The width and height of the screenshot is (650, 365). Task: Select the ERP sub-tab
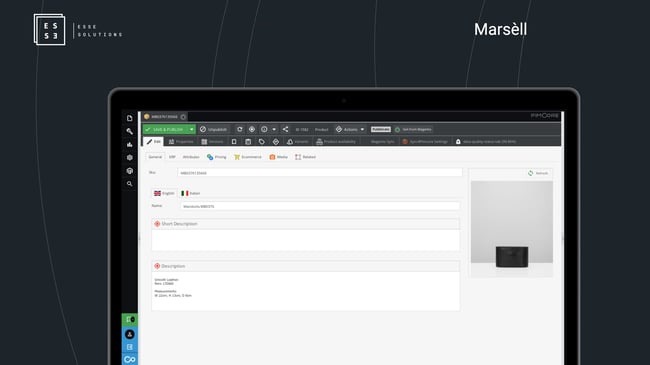pos(172,157)
